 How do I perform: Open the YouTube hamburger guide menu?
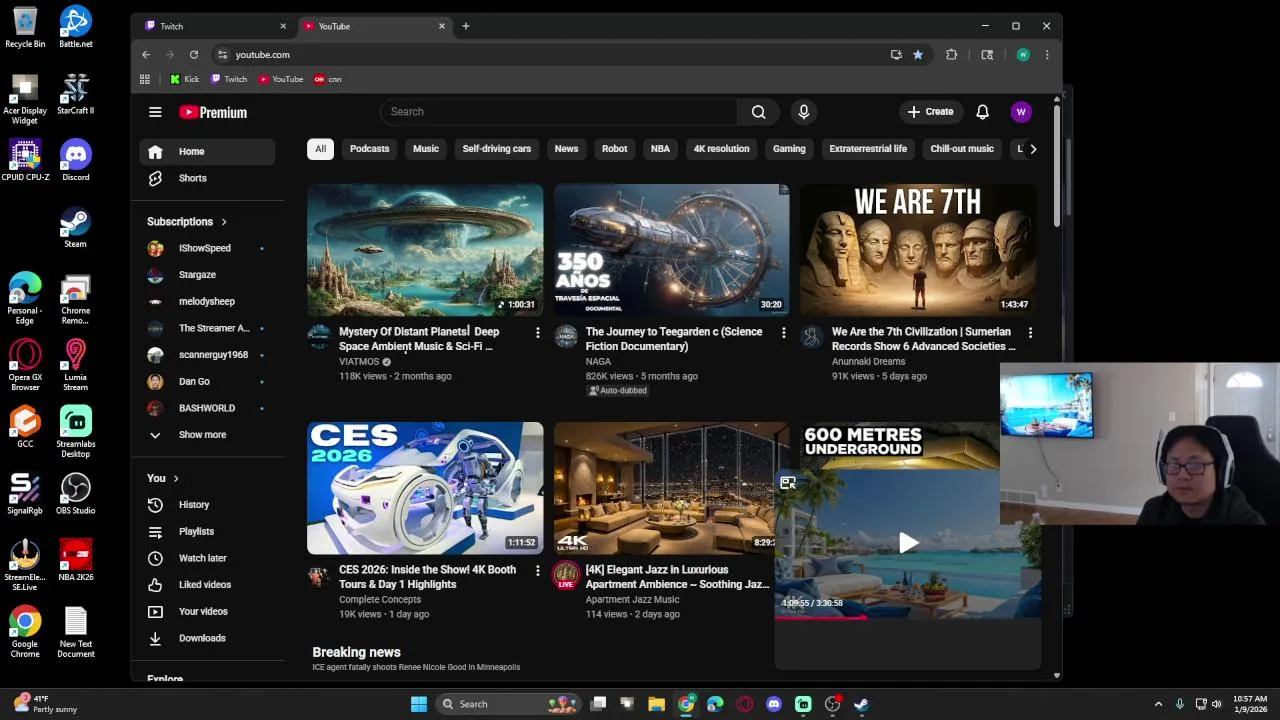pyautogui.click(x=155, y=112)
